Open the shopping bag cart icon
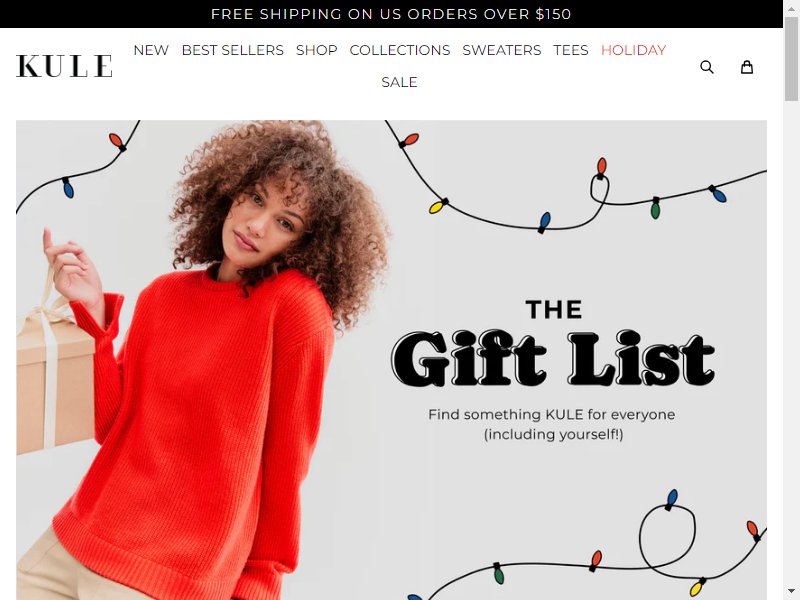800x600 pixels. (747, 67)
